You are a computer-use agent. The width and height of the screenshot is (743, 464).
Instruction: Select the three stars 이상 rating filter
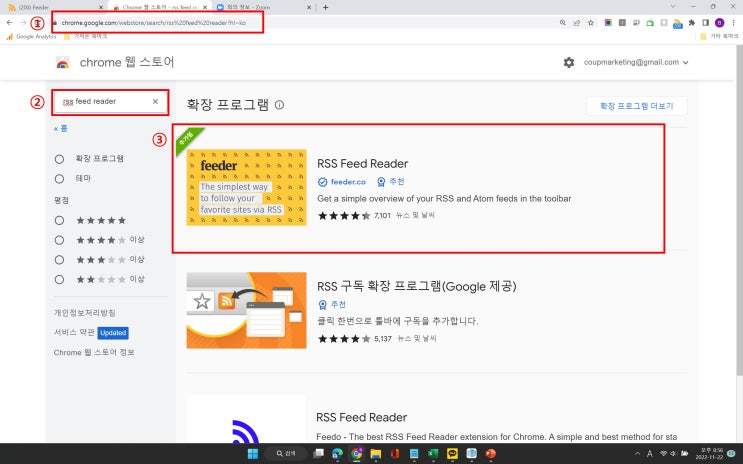[59, 260]
